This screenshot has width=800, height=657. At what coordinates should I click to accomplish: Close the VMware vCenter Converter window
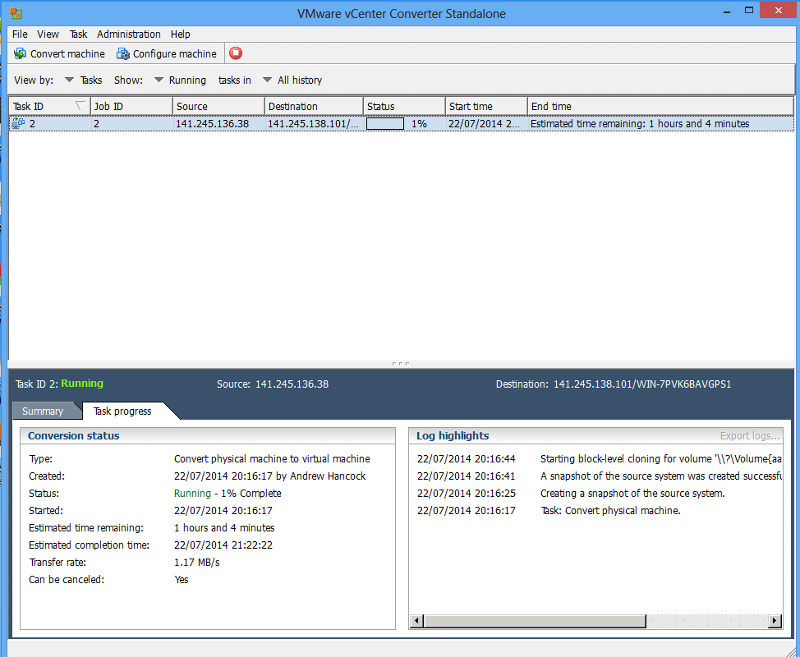point(779,10)
